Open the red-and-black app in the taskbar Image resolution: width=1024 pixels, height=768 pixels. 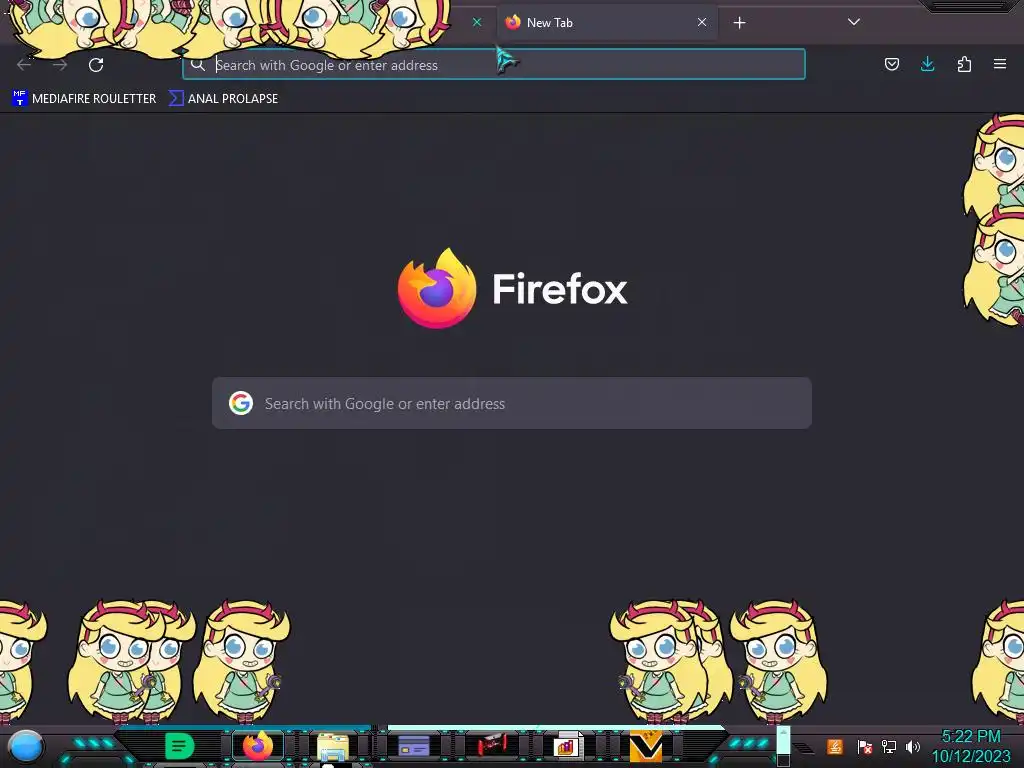[491, 746]
